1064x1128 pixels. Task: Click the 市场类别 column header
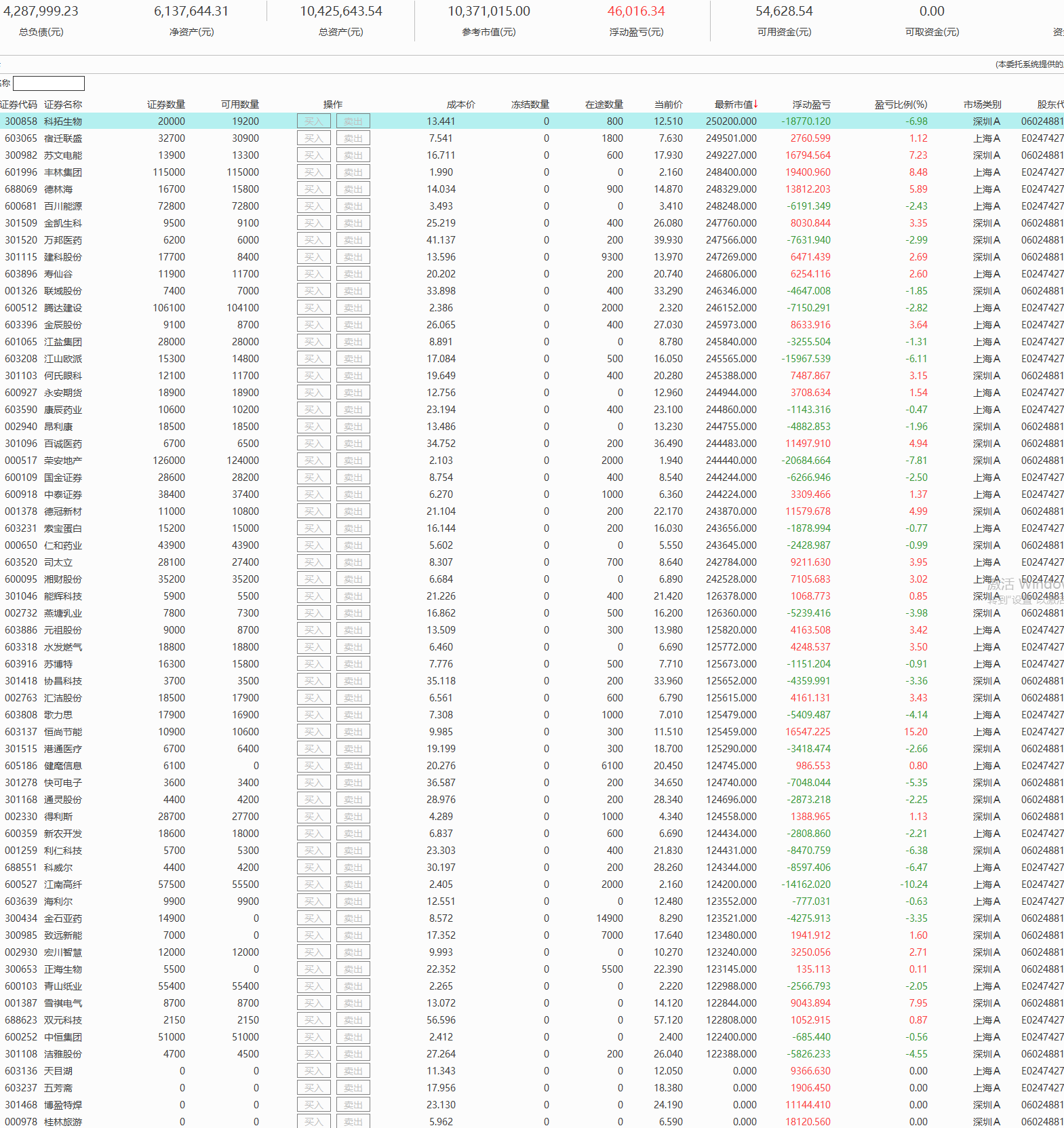click(x=982, y=104)
